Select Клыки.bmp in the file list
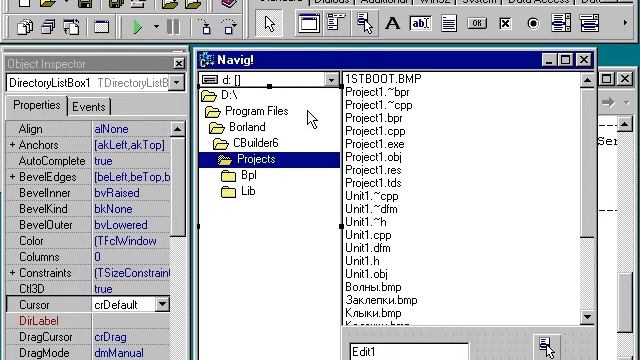The height and width of the screenshot is (360, 640). coord(373,313)
